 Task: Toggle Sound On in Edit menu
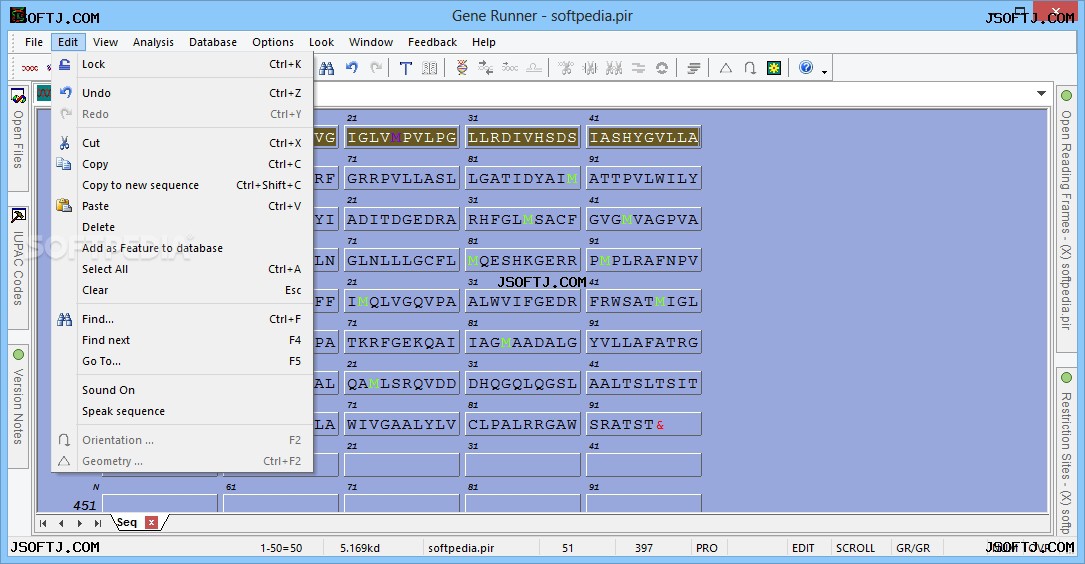pyautogui.click(x=183, y=390)
